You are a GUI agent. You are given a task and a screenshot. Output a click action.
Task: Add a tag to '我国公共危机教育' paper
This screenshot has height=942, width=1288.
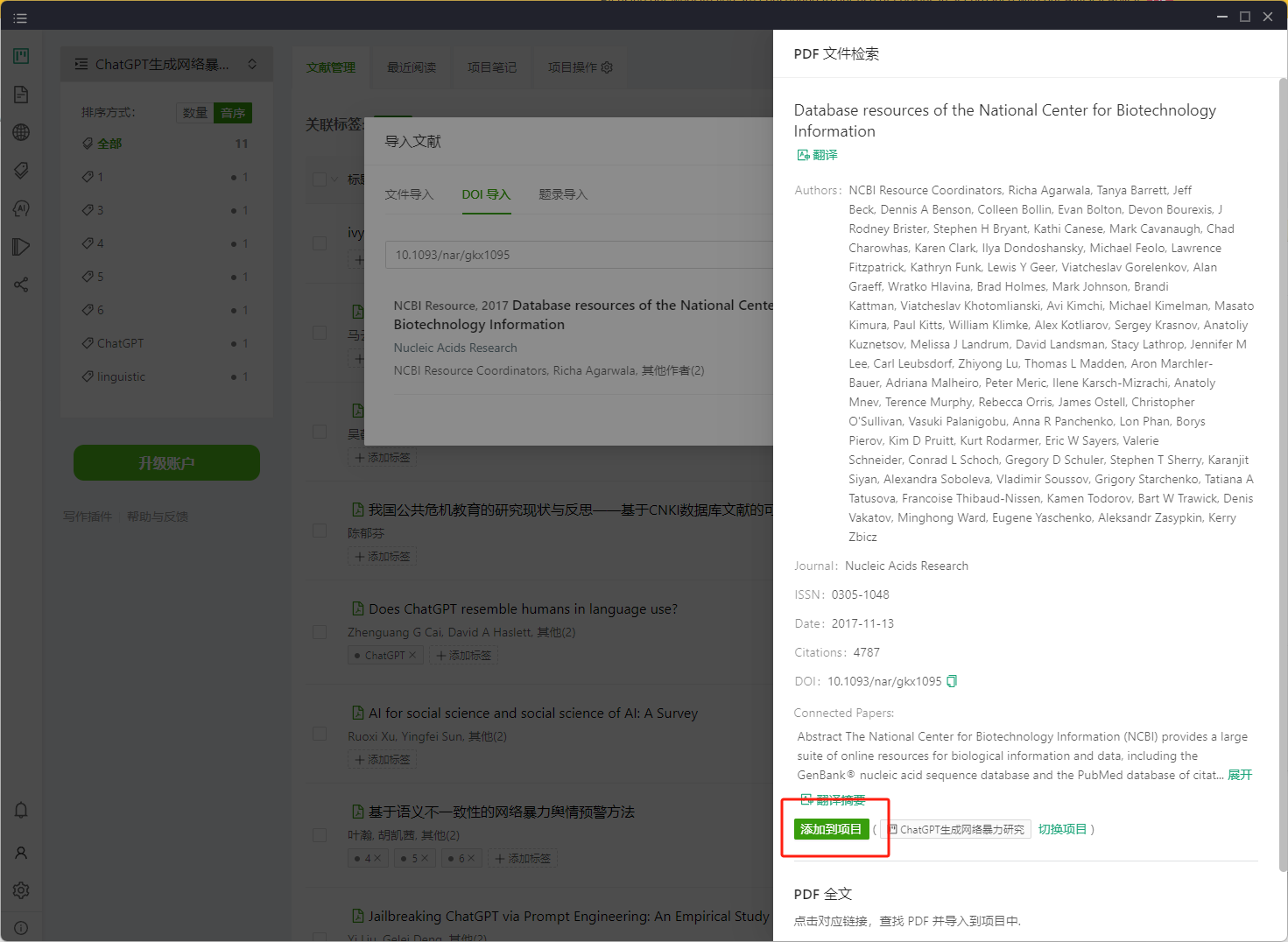[382, 556]
